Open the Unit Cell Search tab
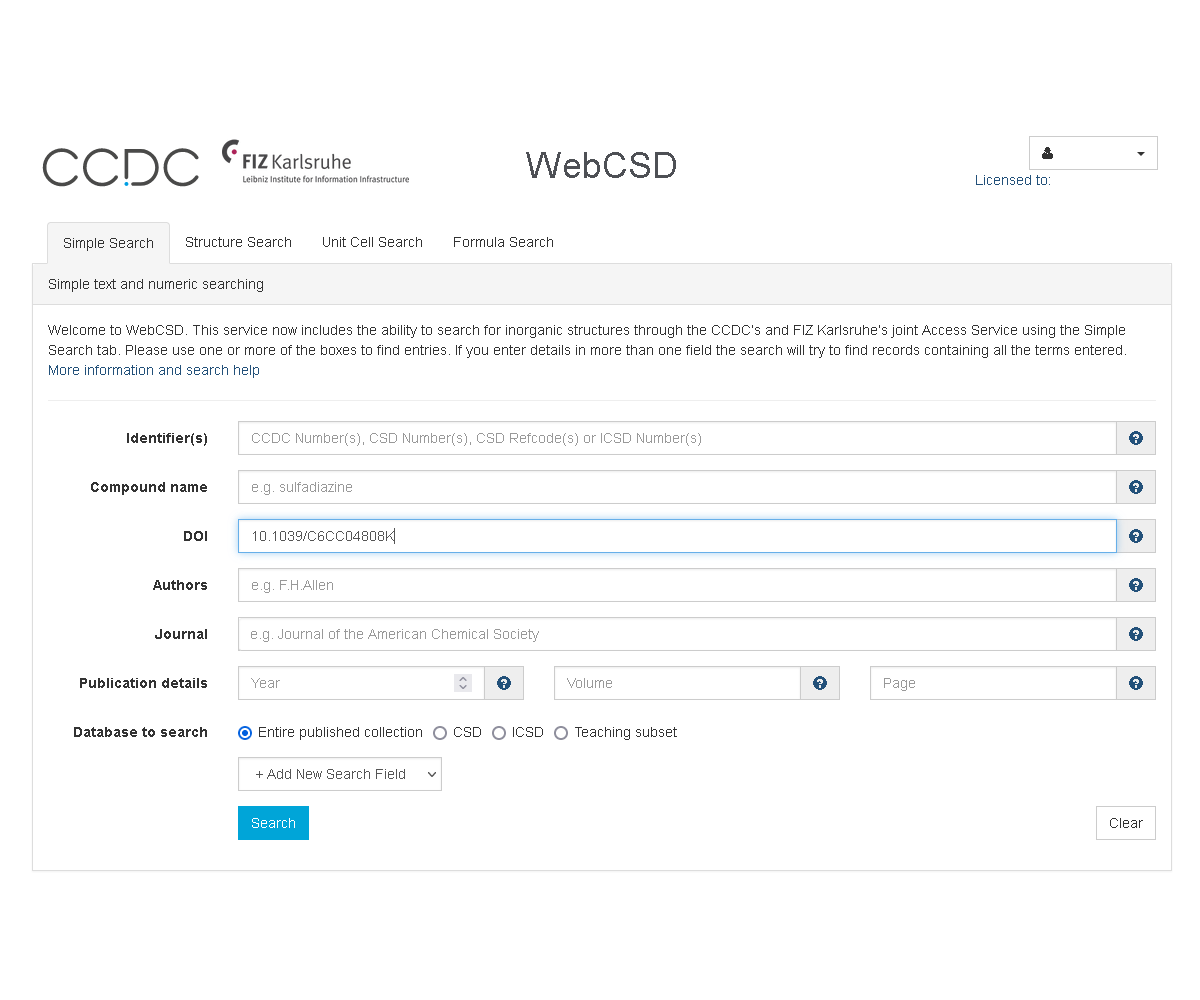 372,242
